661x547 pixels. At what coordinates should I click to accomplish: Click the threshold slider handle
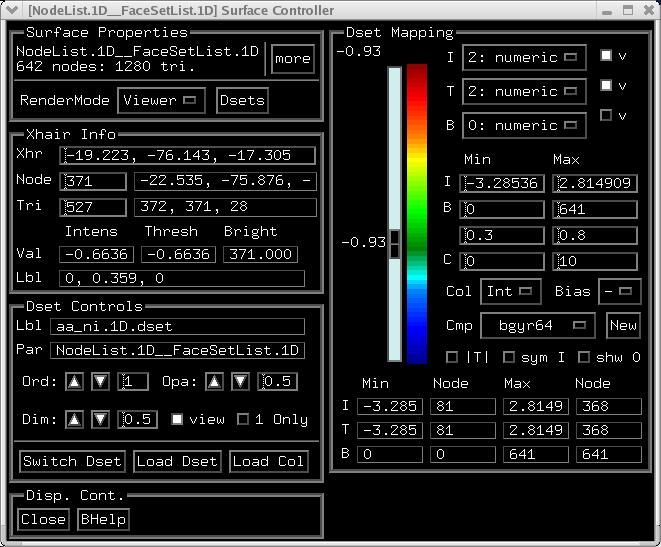[394, 242]
